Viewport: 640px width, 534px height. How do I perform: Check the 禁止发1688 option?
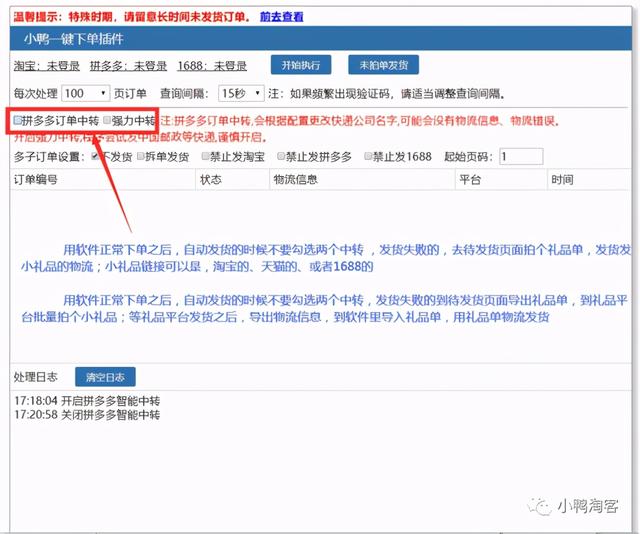(x=369, y=156)
